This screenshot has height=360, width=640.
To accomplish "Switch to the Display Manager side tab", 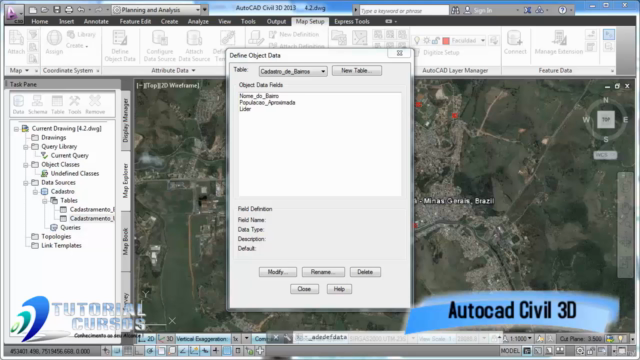I will pos(125,120).
